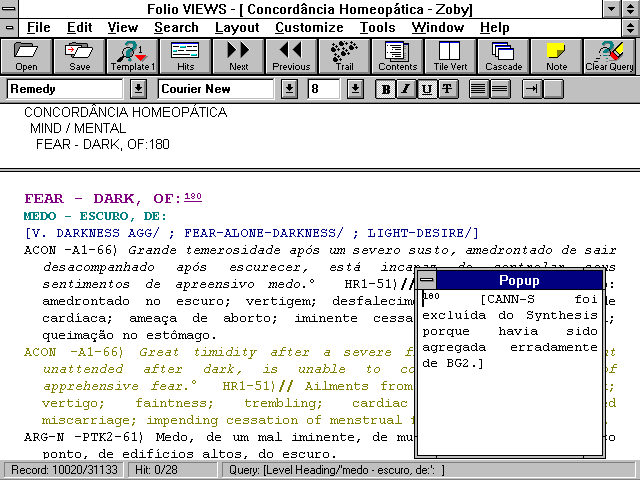Viewport: 640px width, 480px height.
Task: Click the font size field showing 8
Action: click(x=323, y=89)
